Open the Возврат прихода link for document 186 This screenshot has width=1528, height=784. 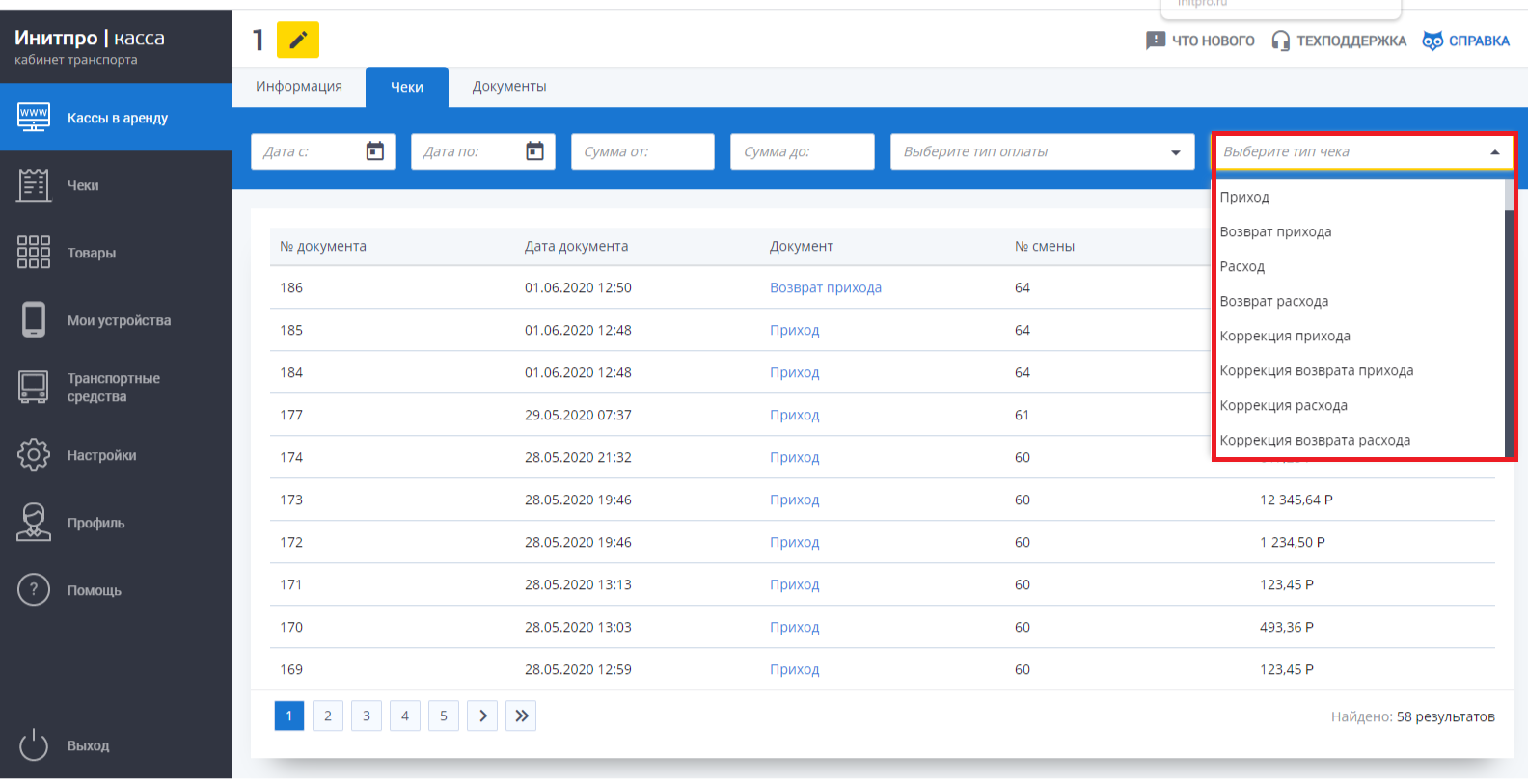pyautogui.click(x=826, y=287)
